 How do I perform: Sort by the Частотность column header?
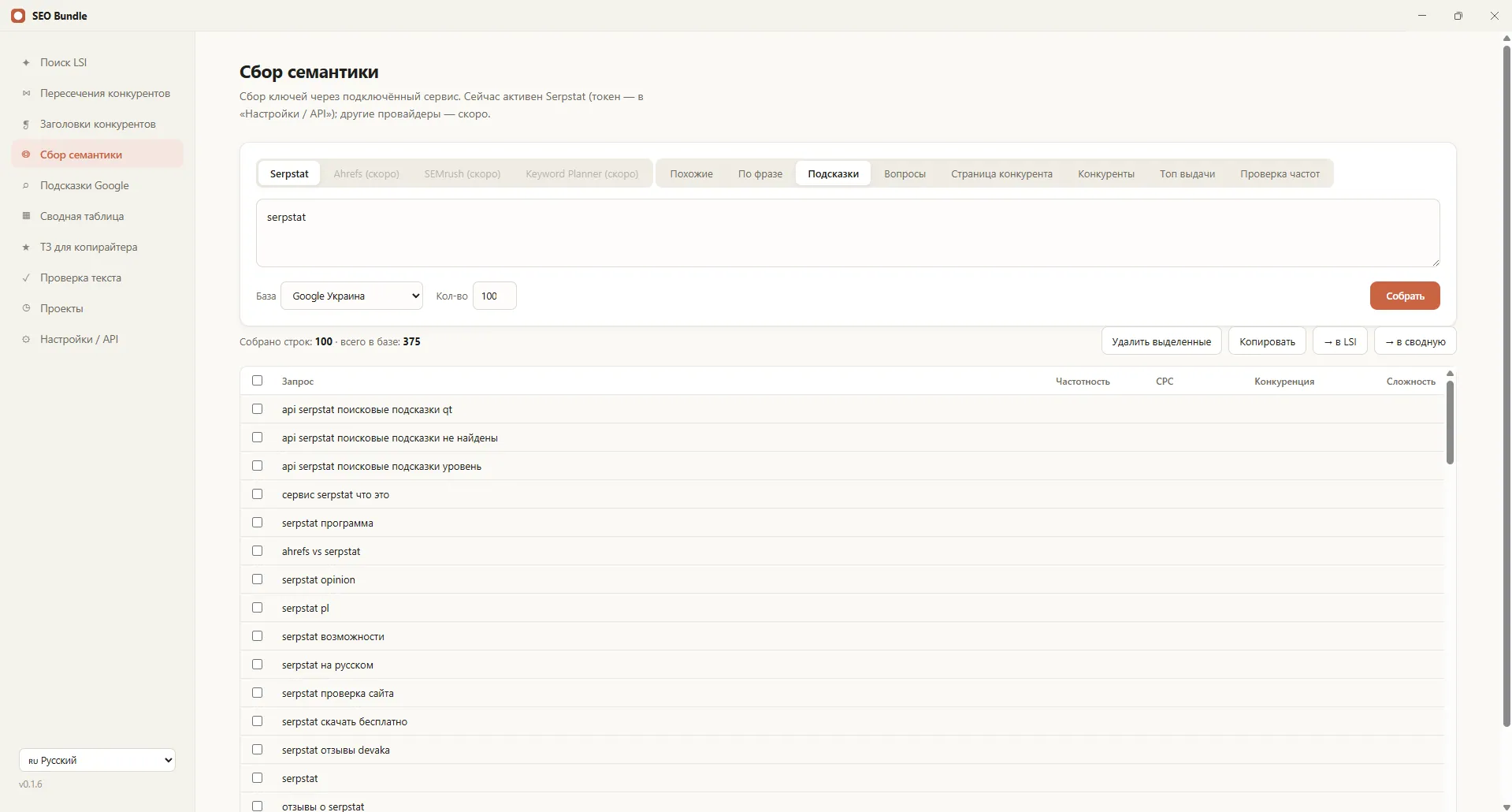click(1083, 382)
